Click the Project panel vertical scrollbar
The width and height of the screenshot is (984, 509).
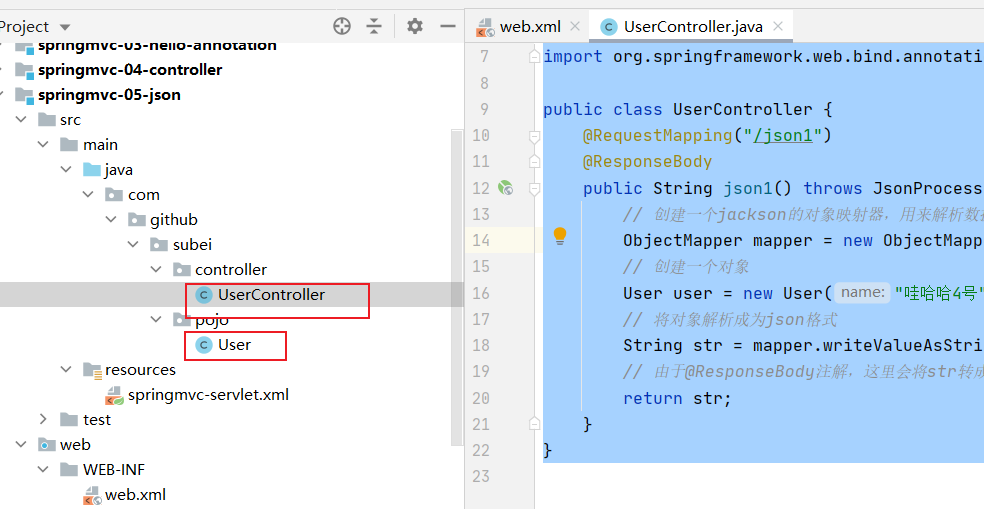(458, 280)
